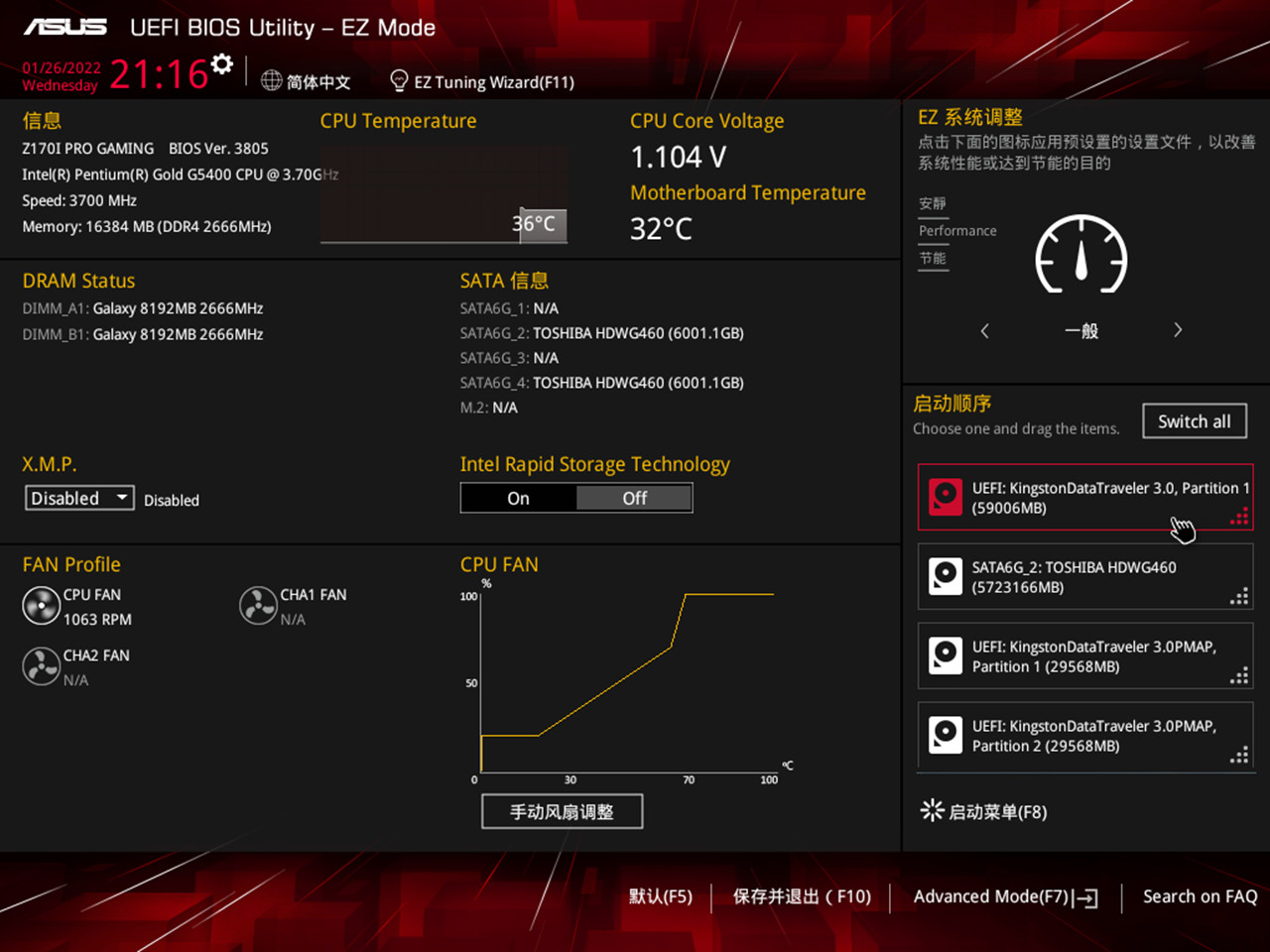Click disk icon of KingstonDataTraveler 3.0 (59006MB)

coord(946,497)
